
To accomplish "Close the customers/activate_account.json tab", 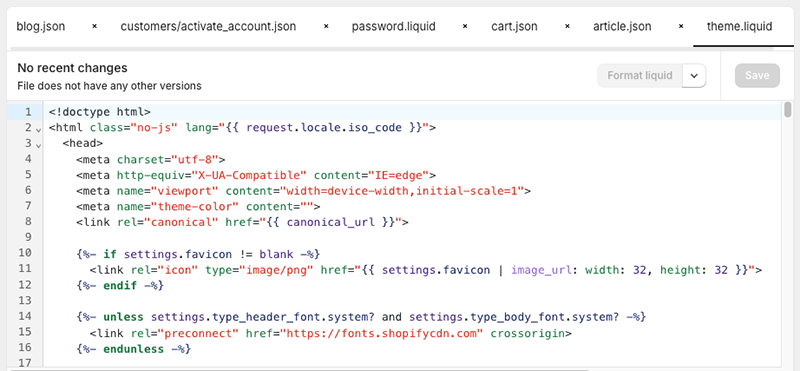I will (x=326, y=27).
